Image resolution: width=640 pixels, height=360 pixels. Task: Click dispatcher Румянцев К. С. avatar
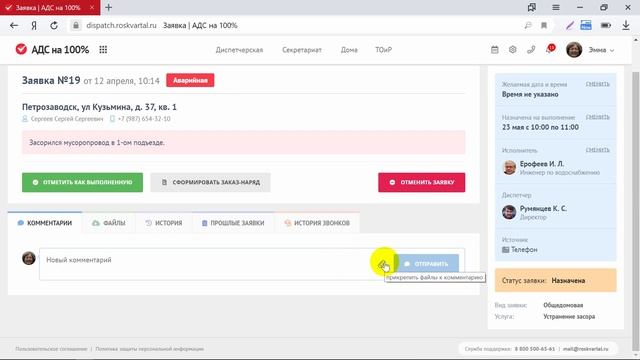[x=509, y=212]
